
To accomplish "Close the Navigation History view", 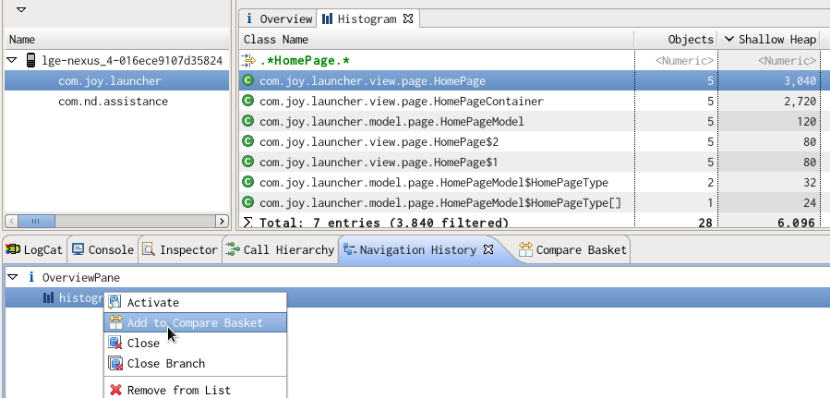I will click(x=489, y=249).
